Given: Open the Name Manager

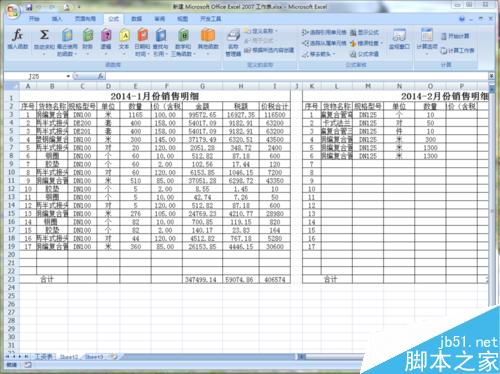Looking at the screenshot, I should 233,43.
